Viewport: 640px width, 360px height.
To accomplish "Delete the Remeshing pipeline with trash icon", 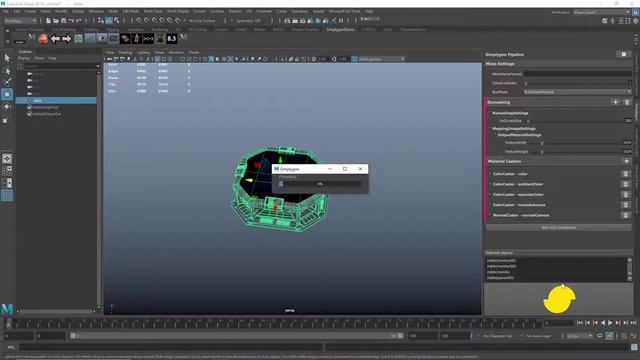I will click(x=627, y=102).
